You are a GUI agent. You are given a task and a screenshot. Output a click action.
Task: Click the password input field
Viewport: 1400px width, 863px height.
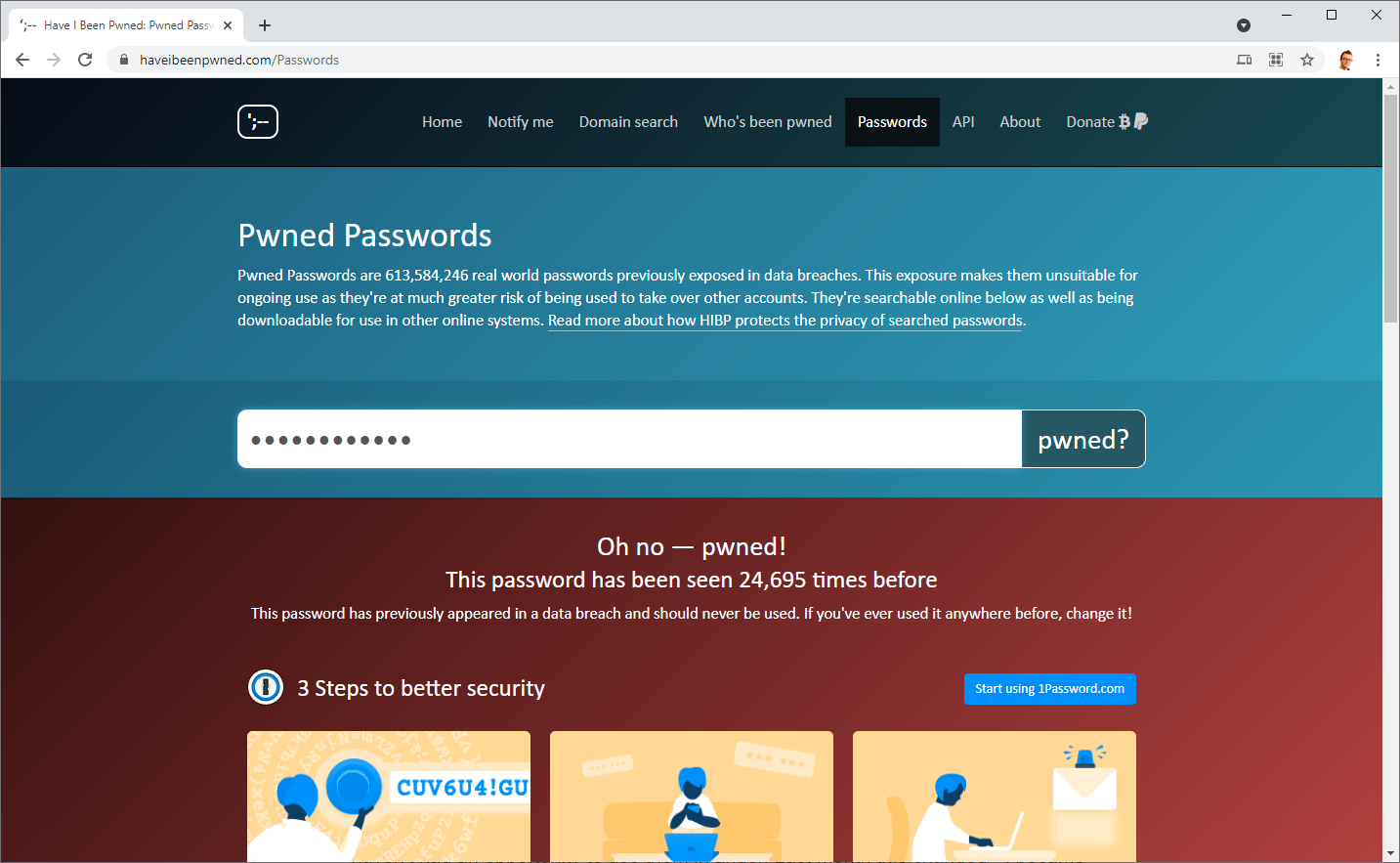pyautogui.click(x=630, y=439)
